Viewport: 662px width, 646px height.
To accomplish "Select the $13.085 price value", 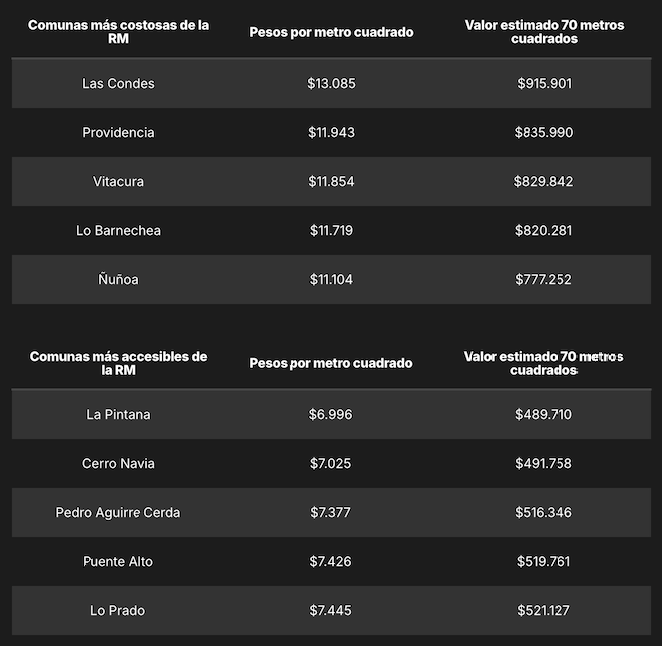I will tap(331, 83).
